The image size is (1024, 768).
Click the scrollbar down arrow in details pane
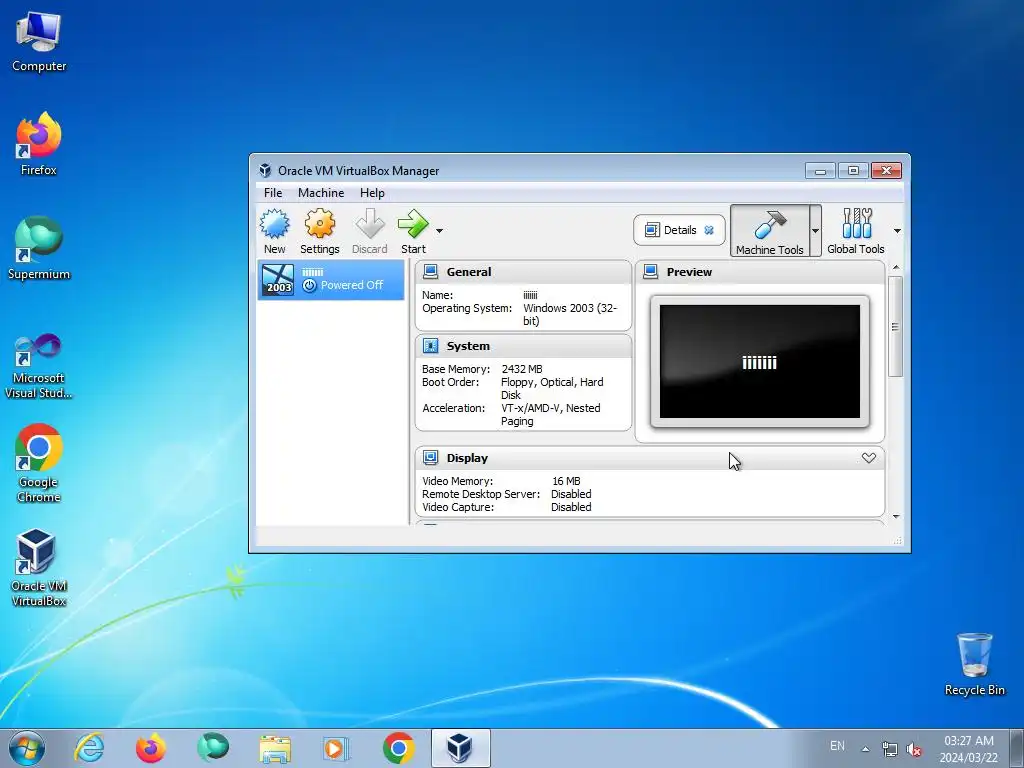pyautogui.click(x=896, y=517)
